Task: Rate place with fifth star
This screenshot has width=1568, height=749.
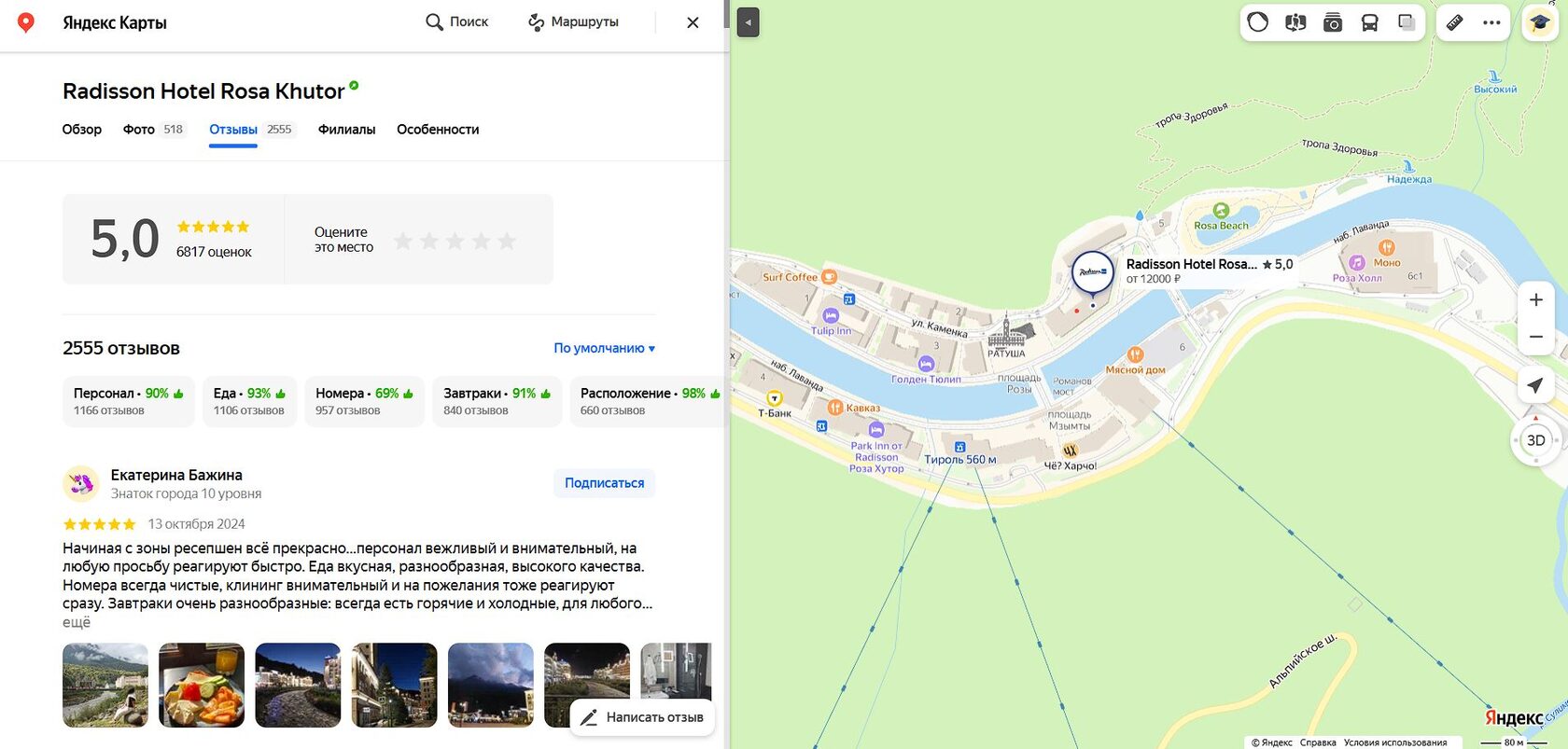Action: tap(507, 242)
